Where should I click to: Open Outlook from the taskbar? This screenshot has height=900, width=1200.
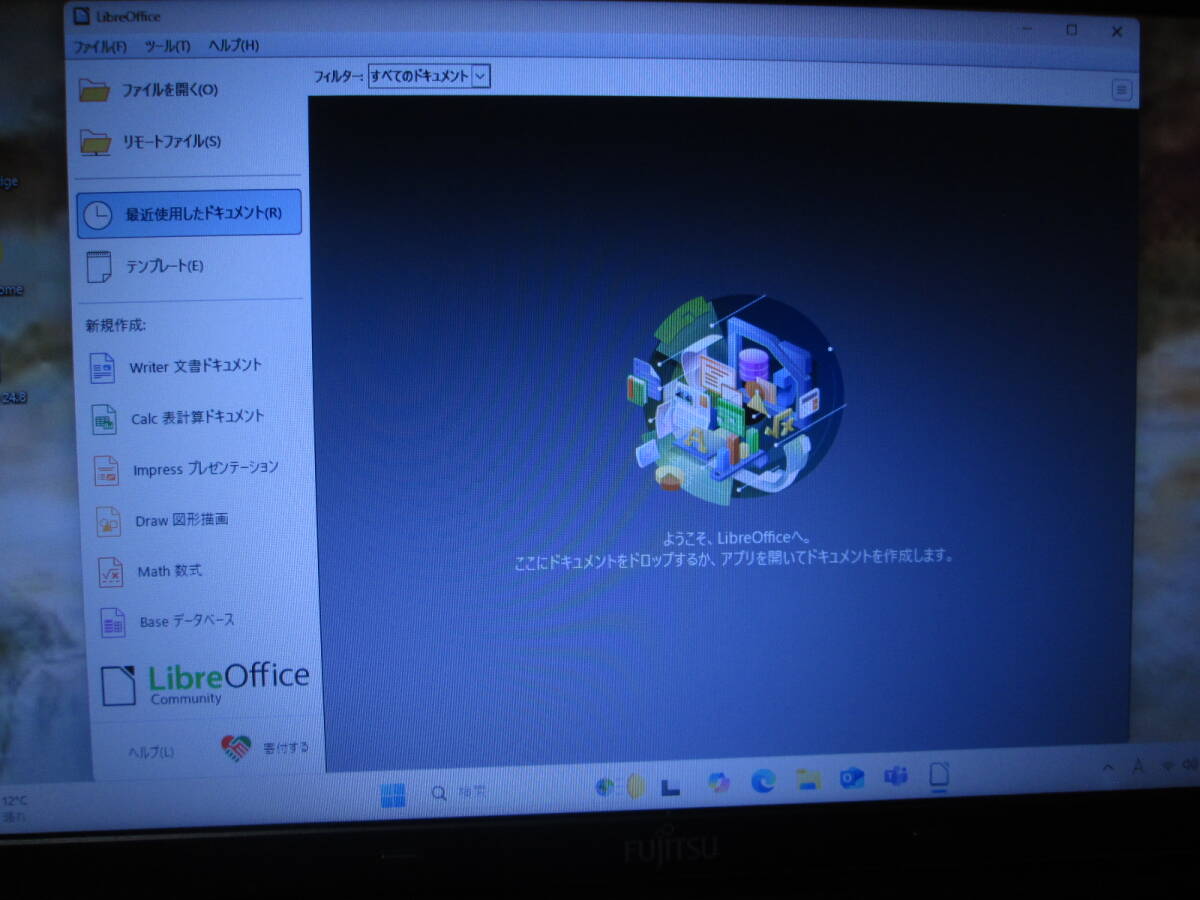(852, 778)
